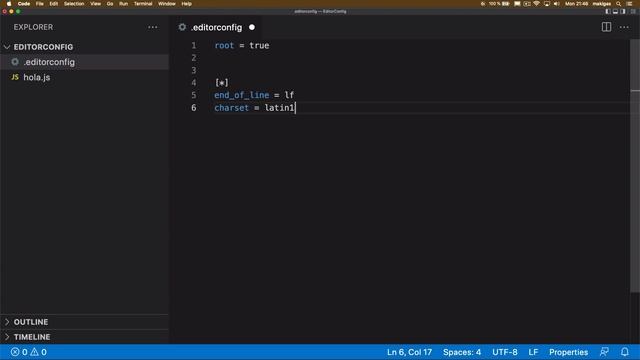Open the Edit menu
This screenshot has height=360, width=640.
53,4
